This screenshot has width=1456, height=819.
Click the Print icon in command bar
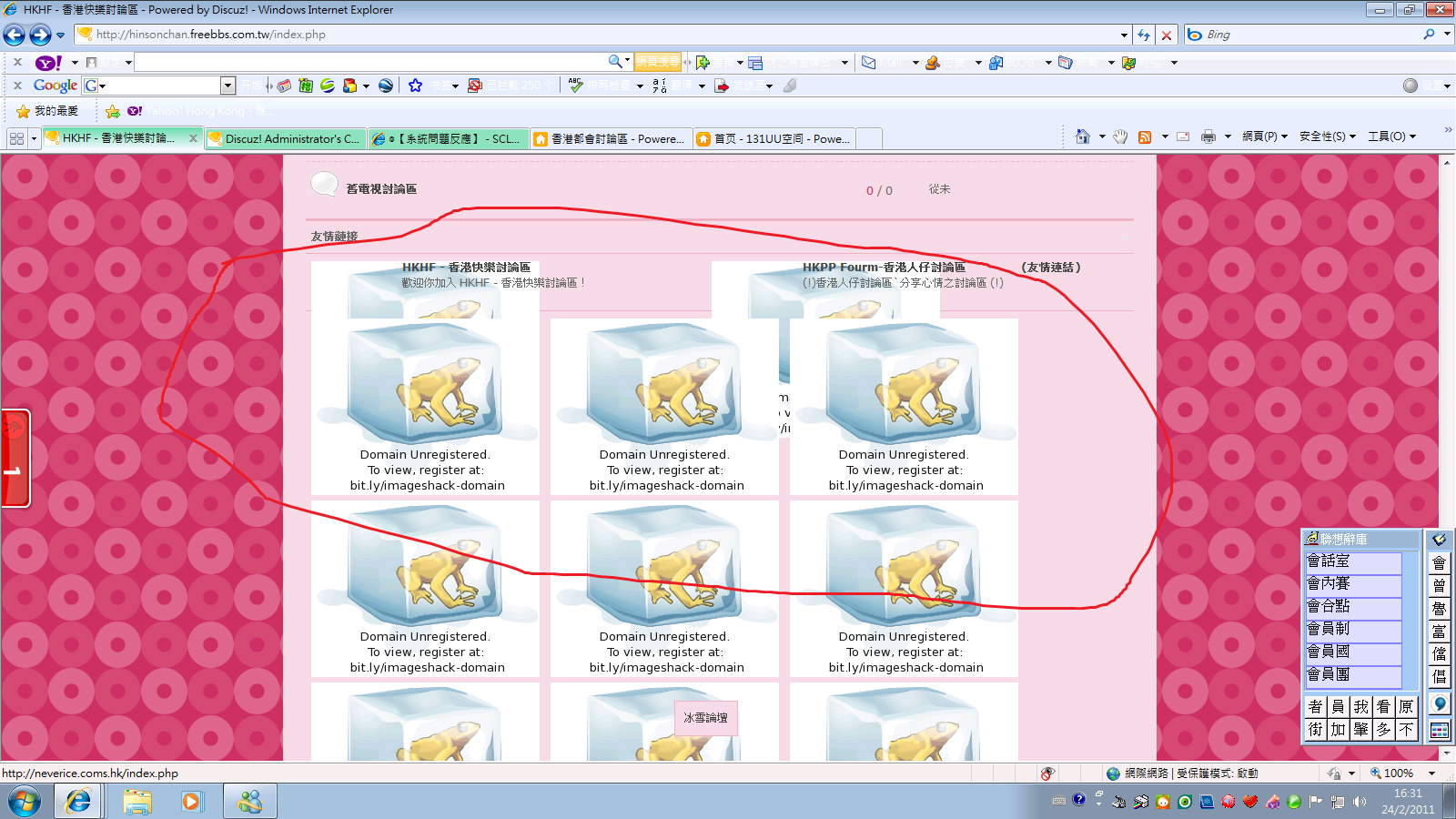[1208, 136]
